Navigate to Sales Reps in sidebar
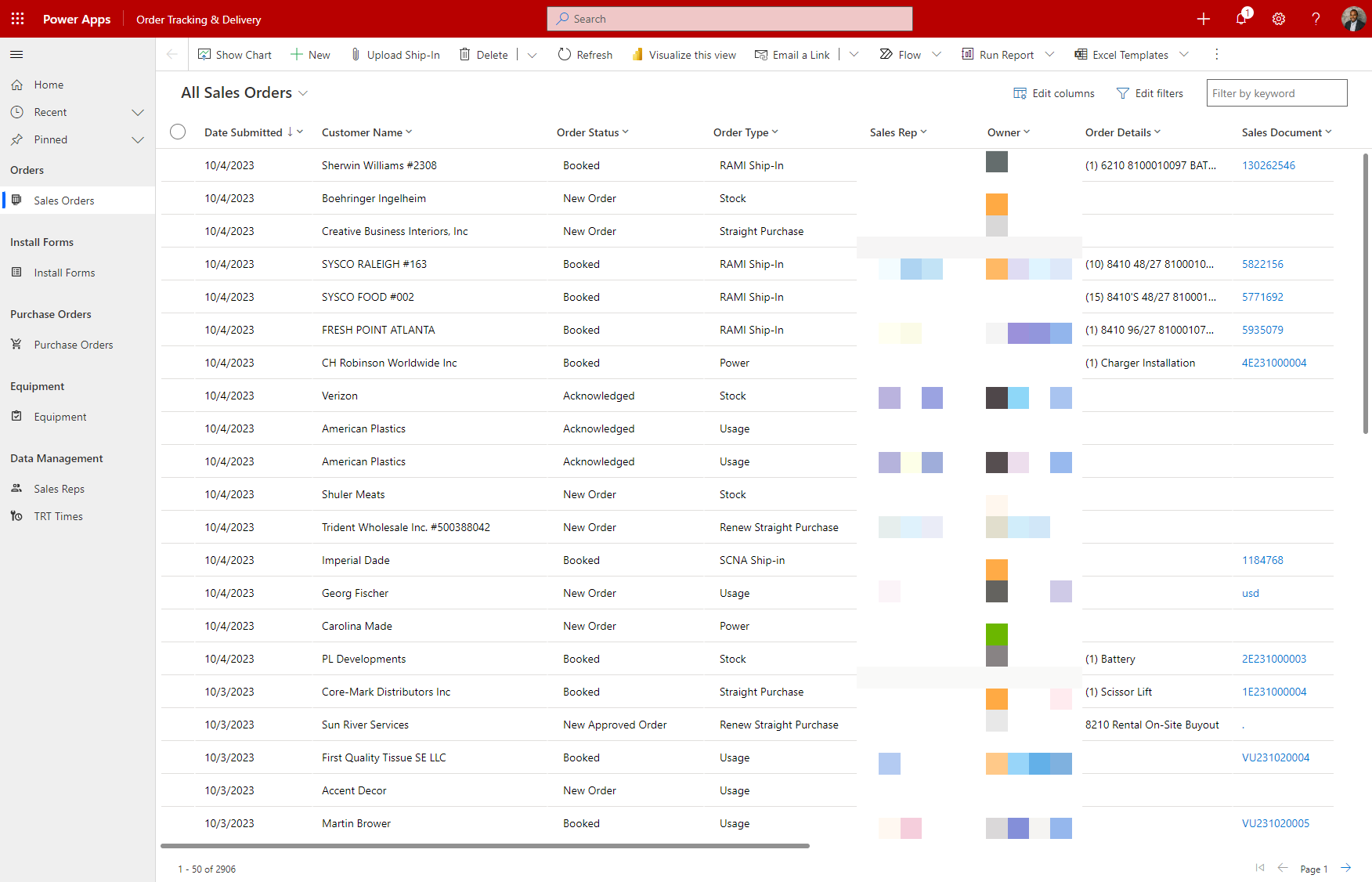 (x=78, y=489)
